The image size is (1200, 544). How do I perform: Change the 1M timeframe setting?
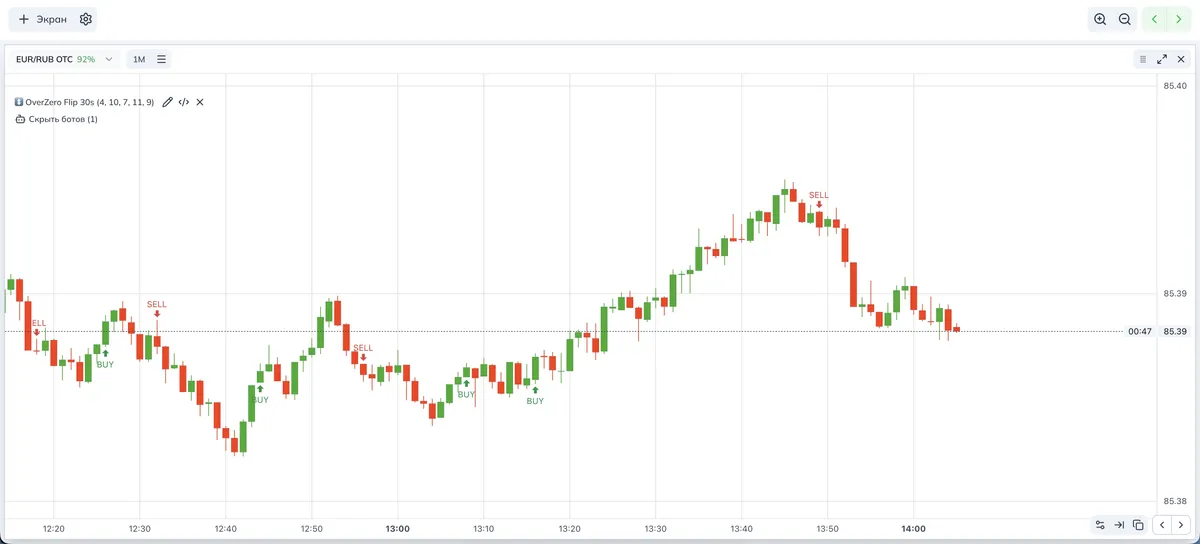tap(139, 59)
